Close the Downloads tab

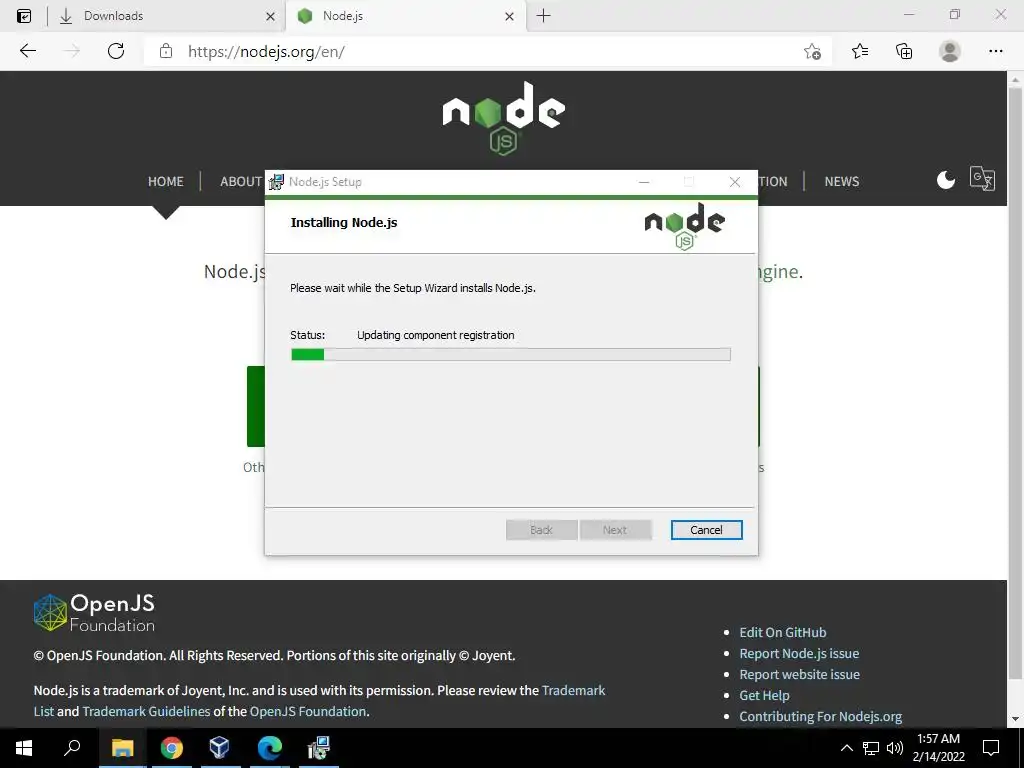270,16
